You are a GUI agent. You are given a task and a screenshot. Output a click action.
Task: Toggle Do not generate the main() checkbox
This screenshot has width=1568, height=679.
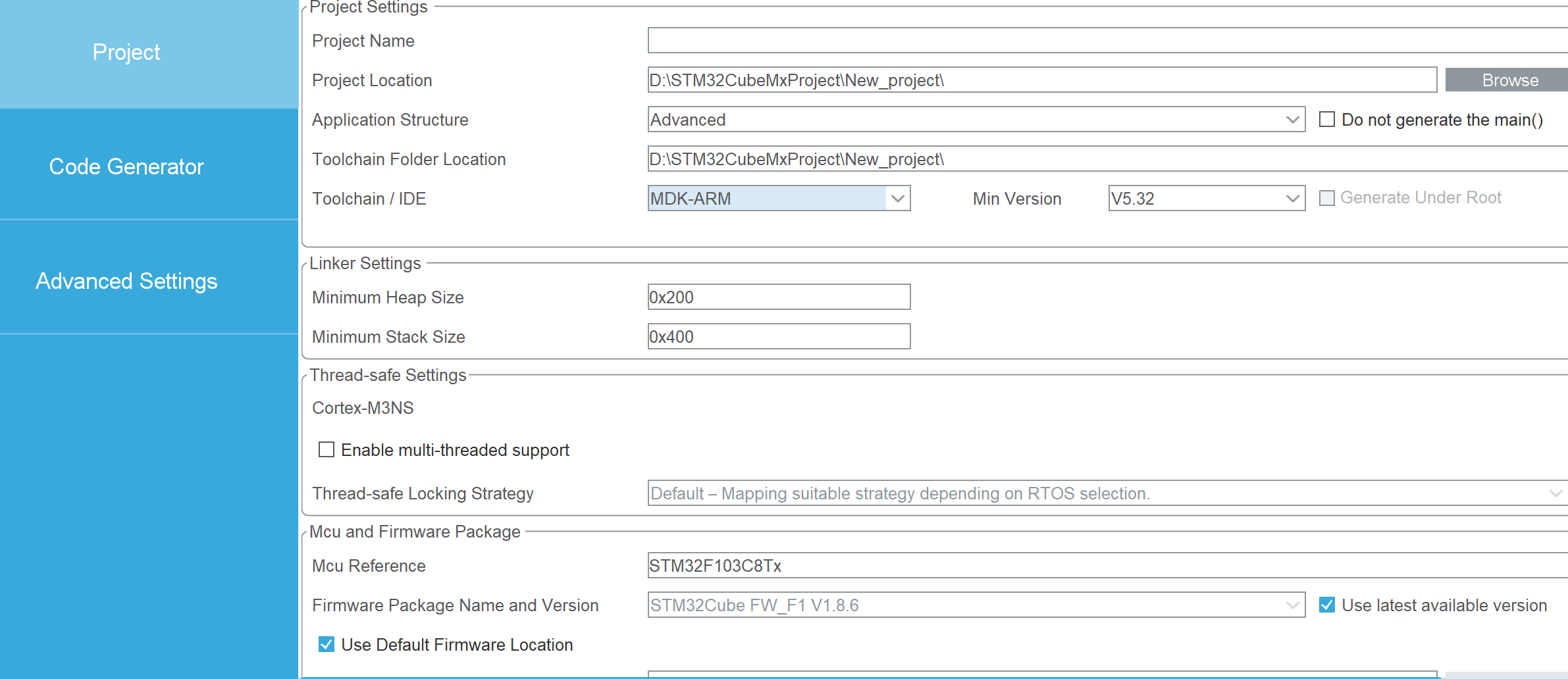coord(1327,119)
